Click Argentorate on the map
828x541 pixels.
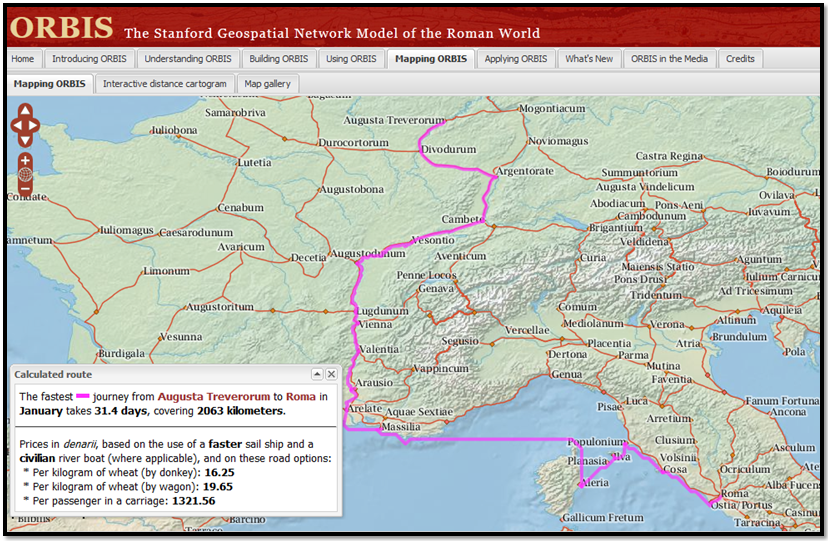pyautogui.click(x=525, y=171)
